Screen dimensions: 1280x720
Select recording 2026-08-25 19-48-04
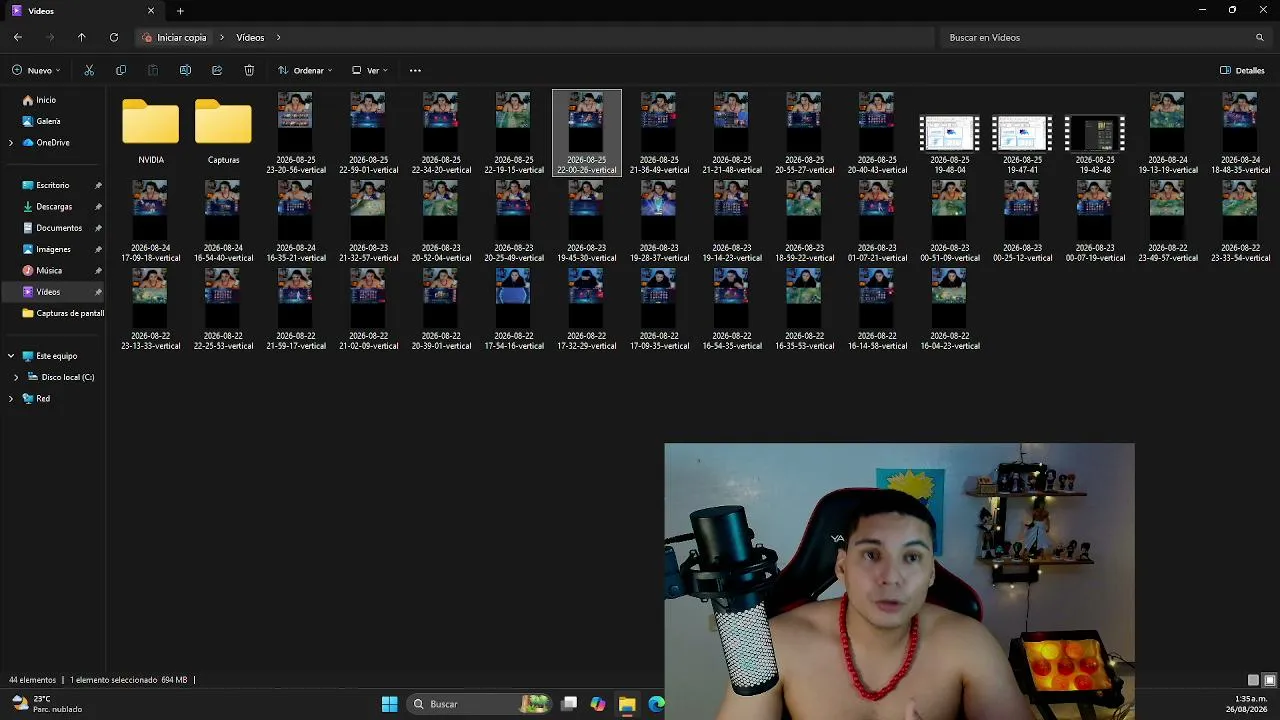coord(950,143)
